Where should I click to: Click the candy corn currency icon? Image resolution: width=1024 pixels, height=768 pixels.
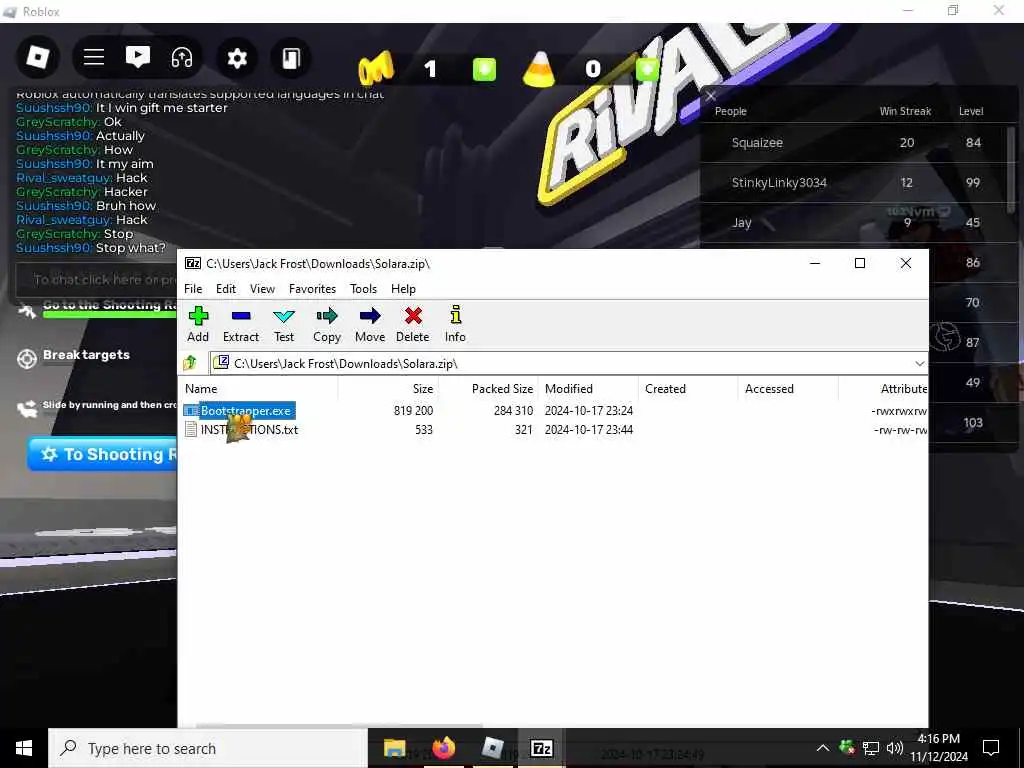point(539,69)
